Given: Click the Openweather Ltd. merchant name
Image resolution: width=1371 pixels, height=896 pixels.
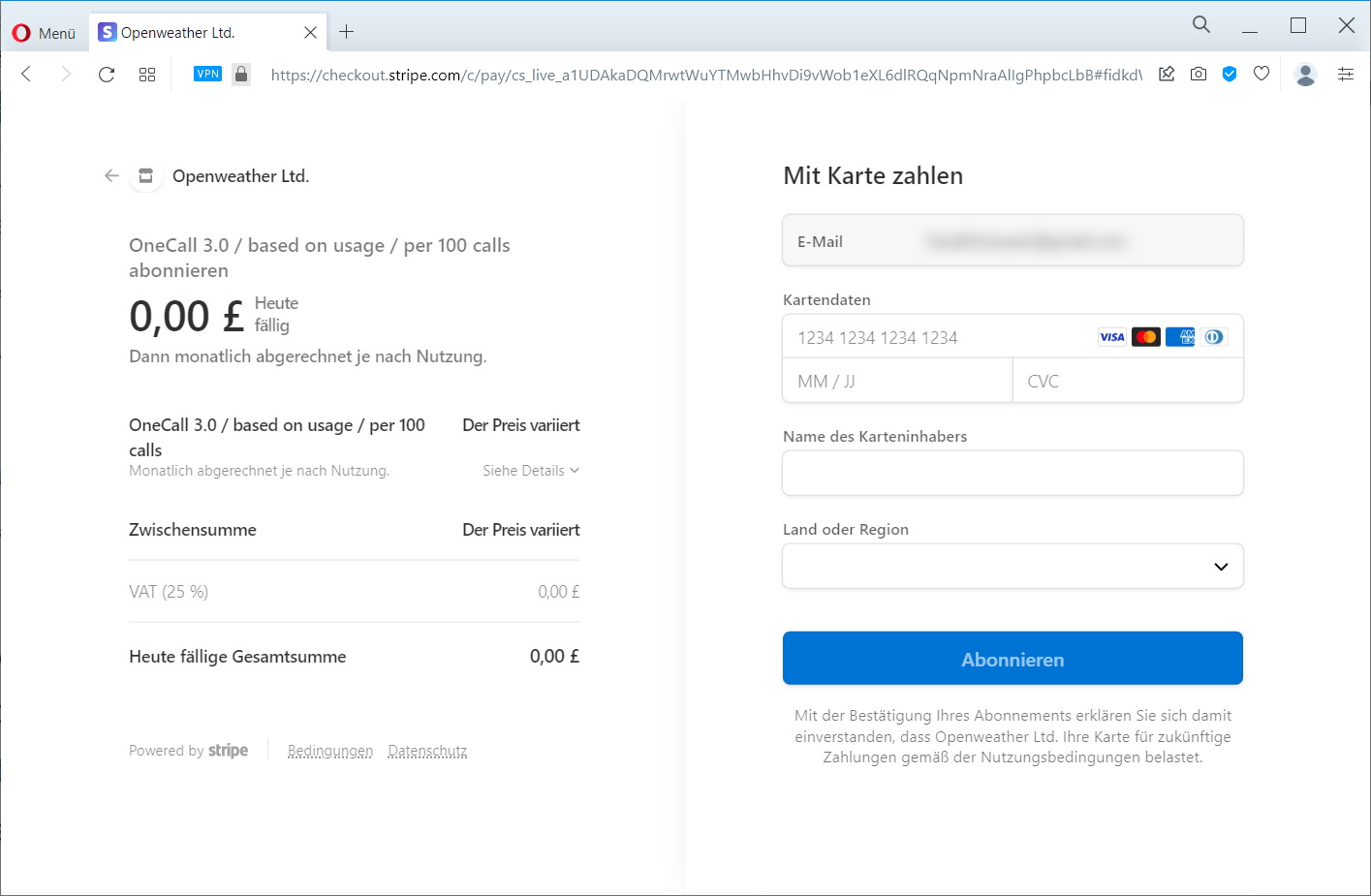Looking at the screenshot, I should coord(241,176).
